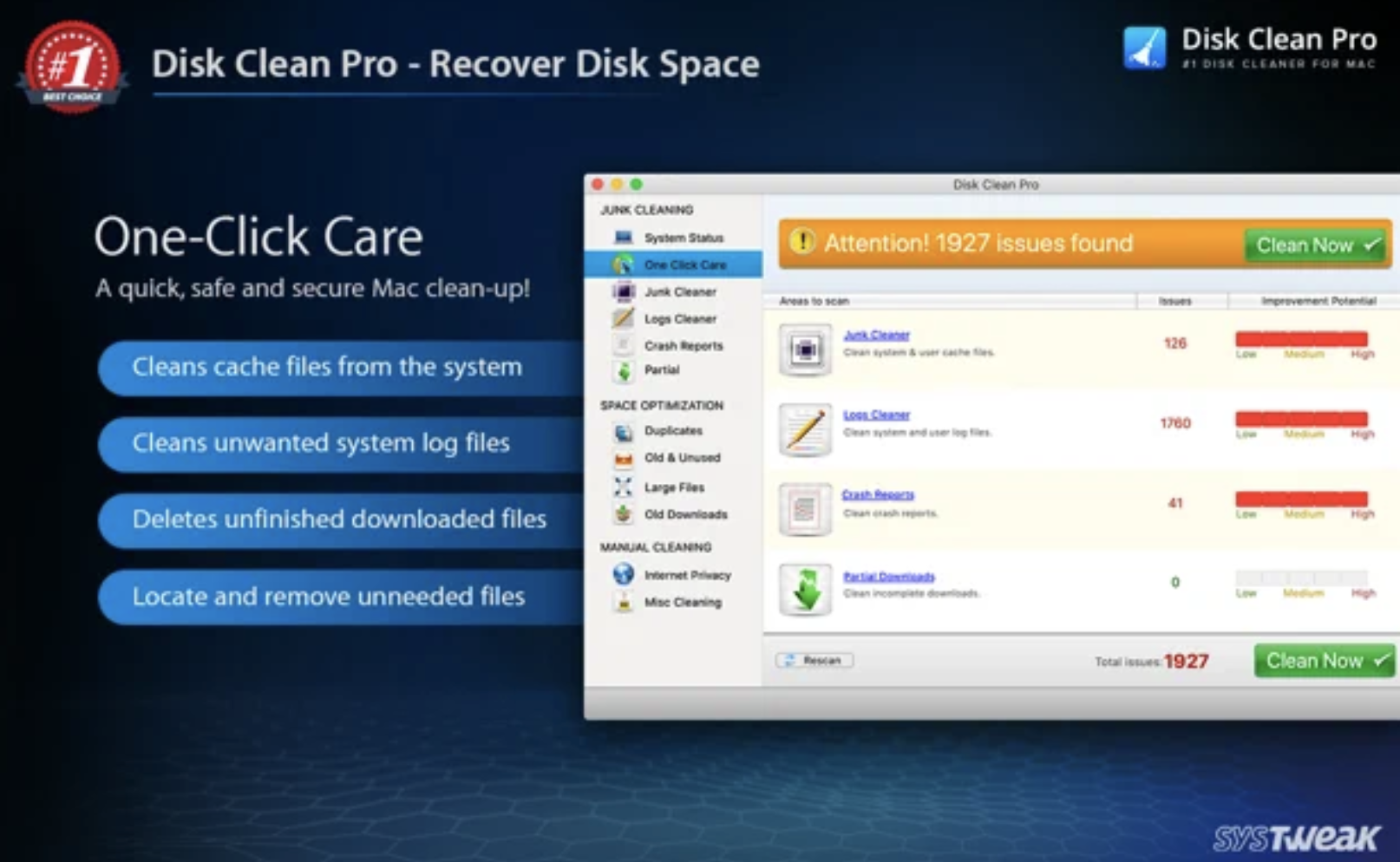
Task: Click Junk Cleaner improvement potential bar
Action: (1301, 339)
